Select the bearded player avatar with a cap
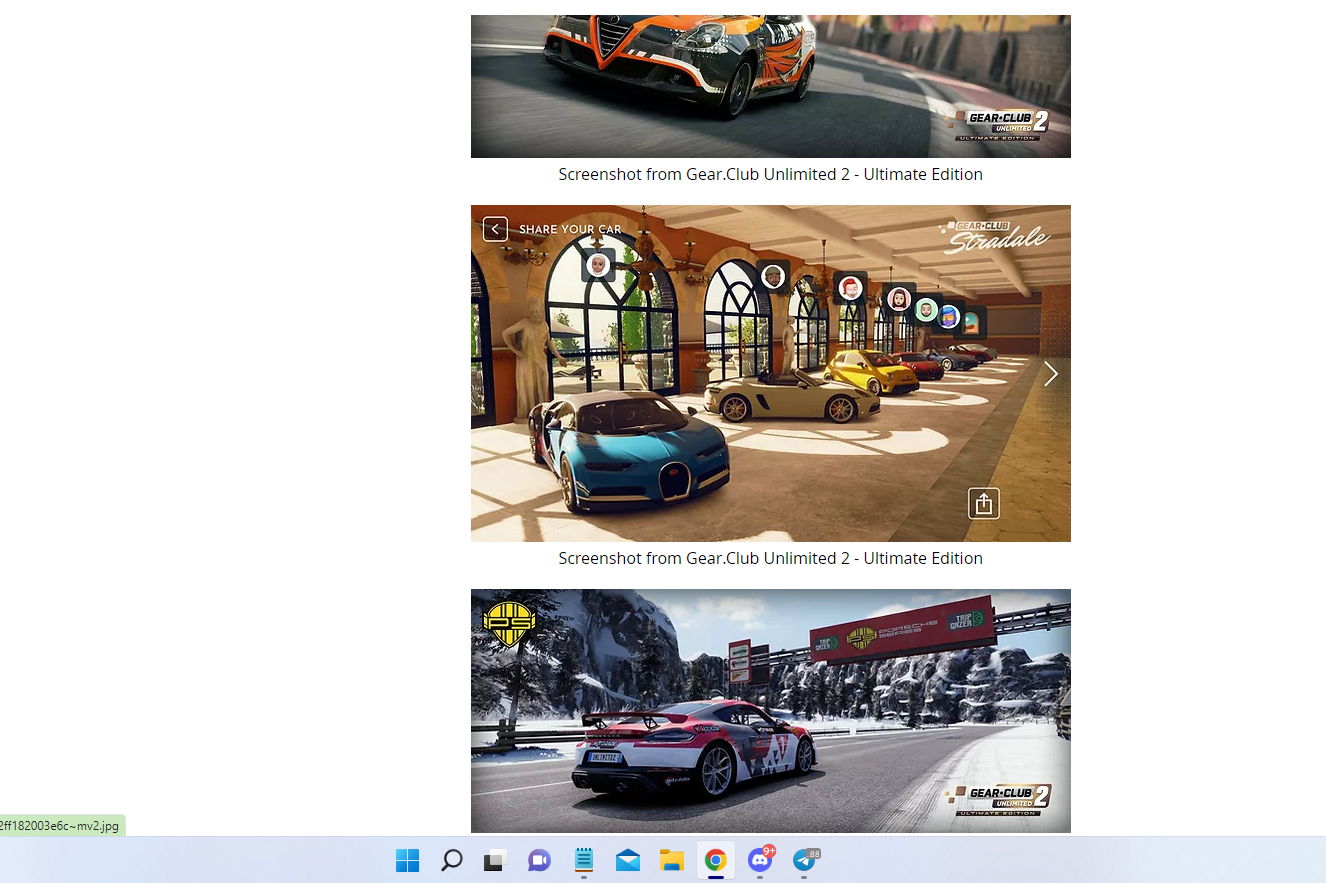The width and height of the screenshot is (1326, 883). pos(772,276)
